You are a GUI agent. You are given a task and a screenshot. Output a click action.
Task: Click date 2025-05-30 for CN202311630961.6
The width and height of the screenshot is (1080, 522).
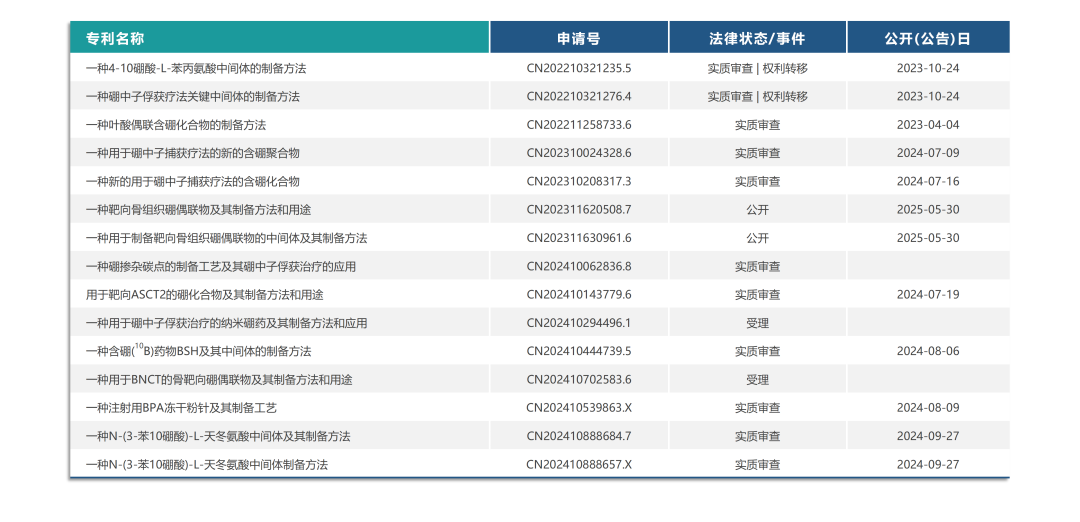[x=928, y=238]
